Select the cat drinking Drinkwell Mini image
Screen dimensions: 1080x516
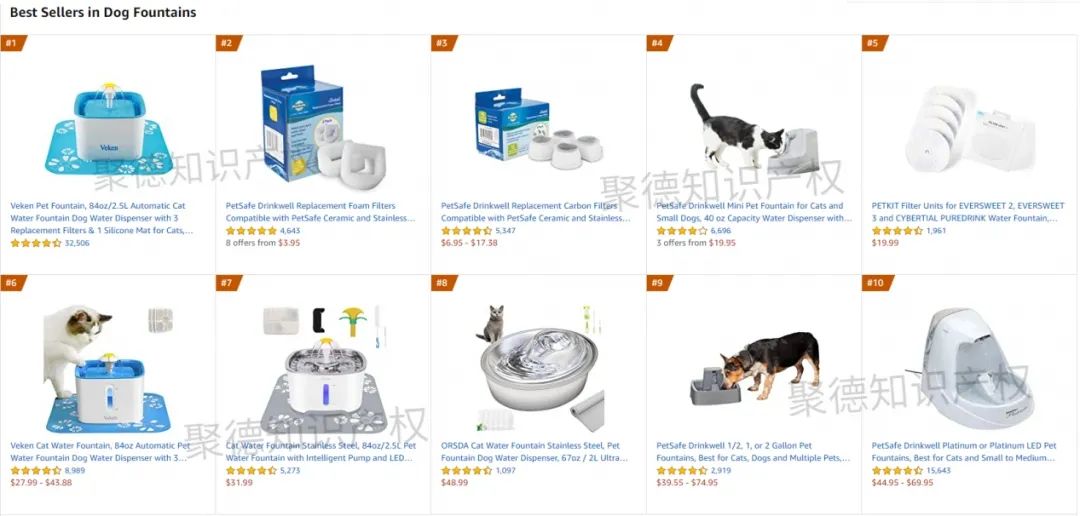(x=754, y=128)
